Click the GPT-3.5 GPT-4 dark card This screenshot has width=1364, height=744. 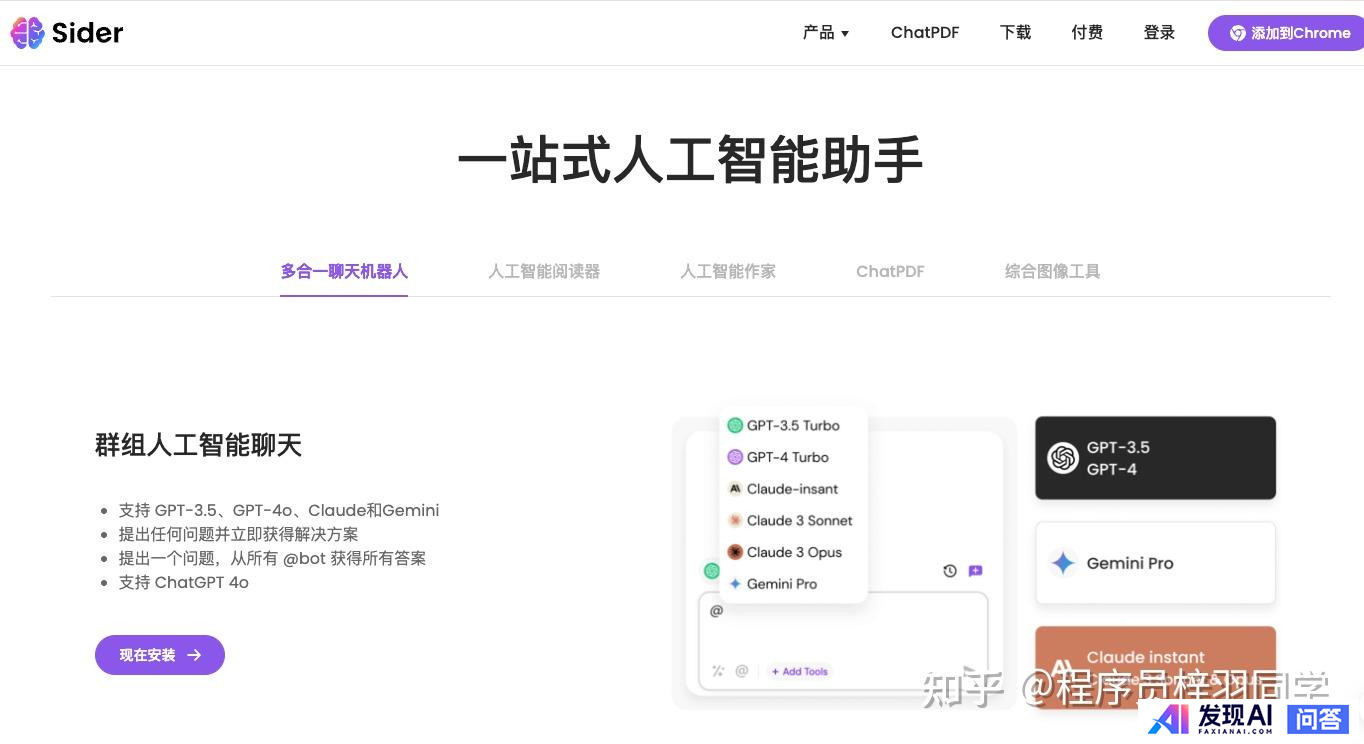1155,458
